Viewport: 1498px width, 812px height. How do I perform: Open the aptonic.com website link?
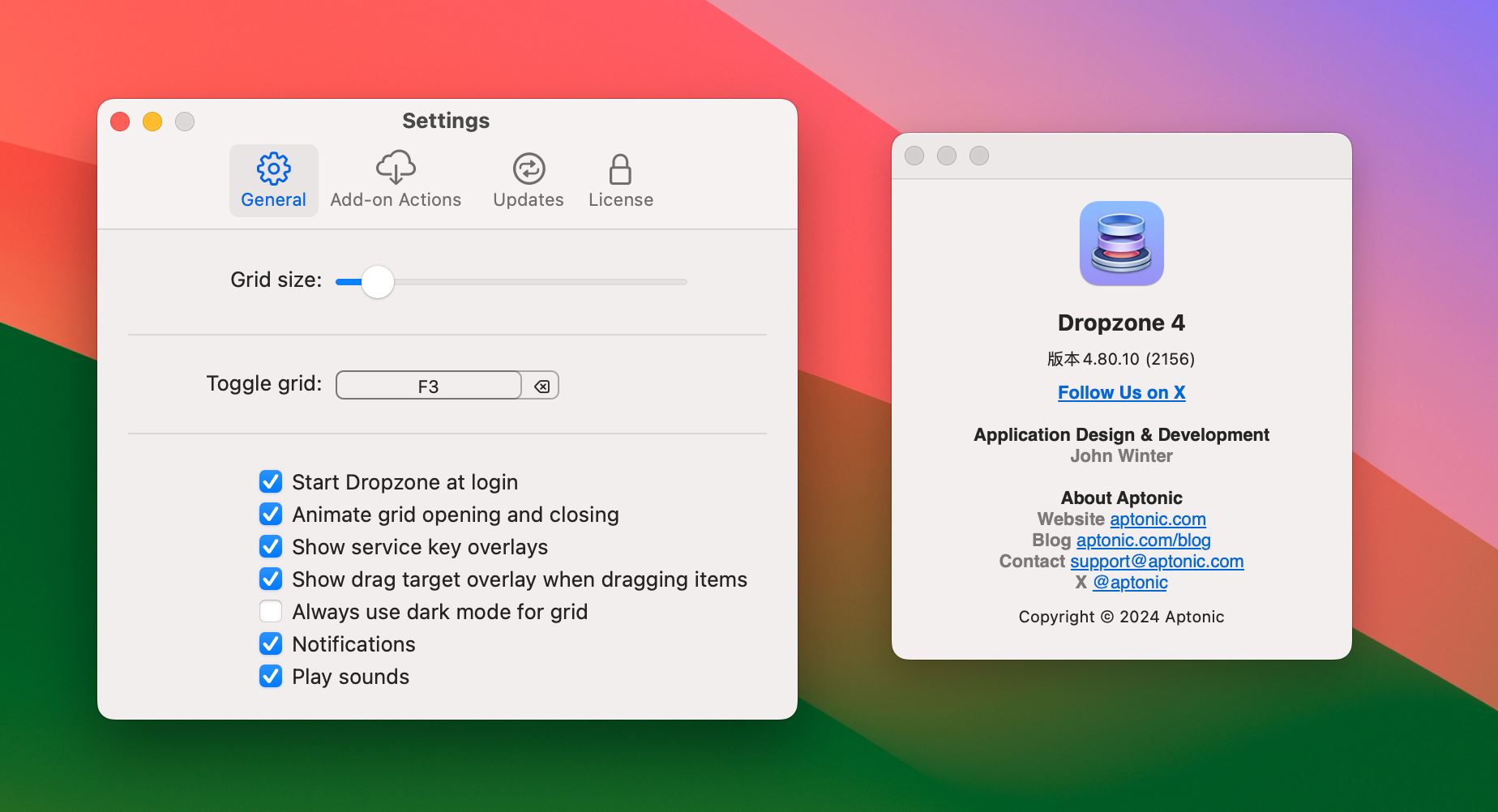point(1158,519)
